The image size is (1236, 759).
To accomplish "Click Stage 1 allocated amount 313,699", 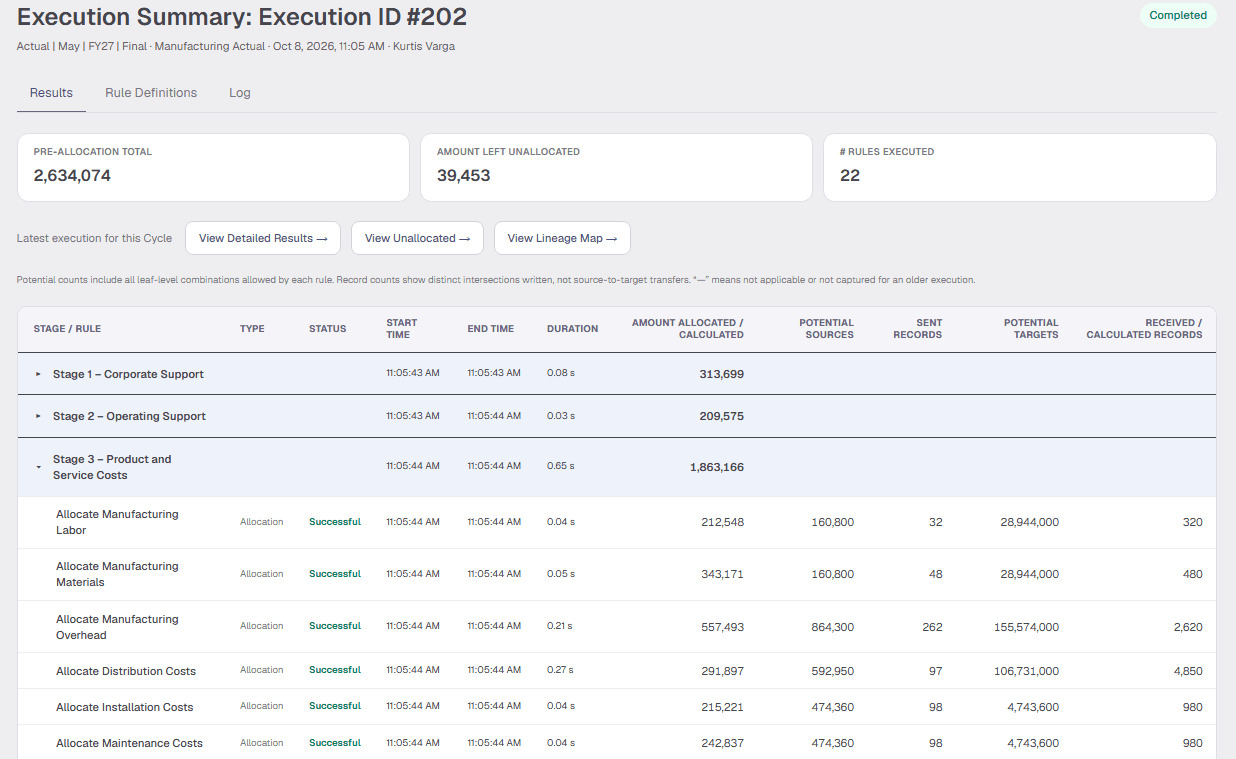I will [721, 374].
